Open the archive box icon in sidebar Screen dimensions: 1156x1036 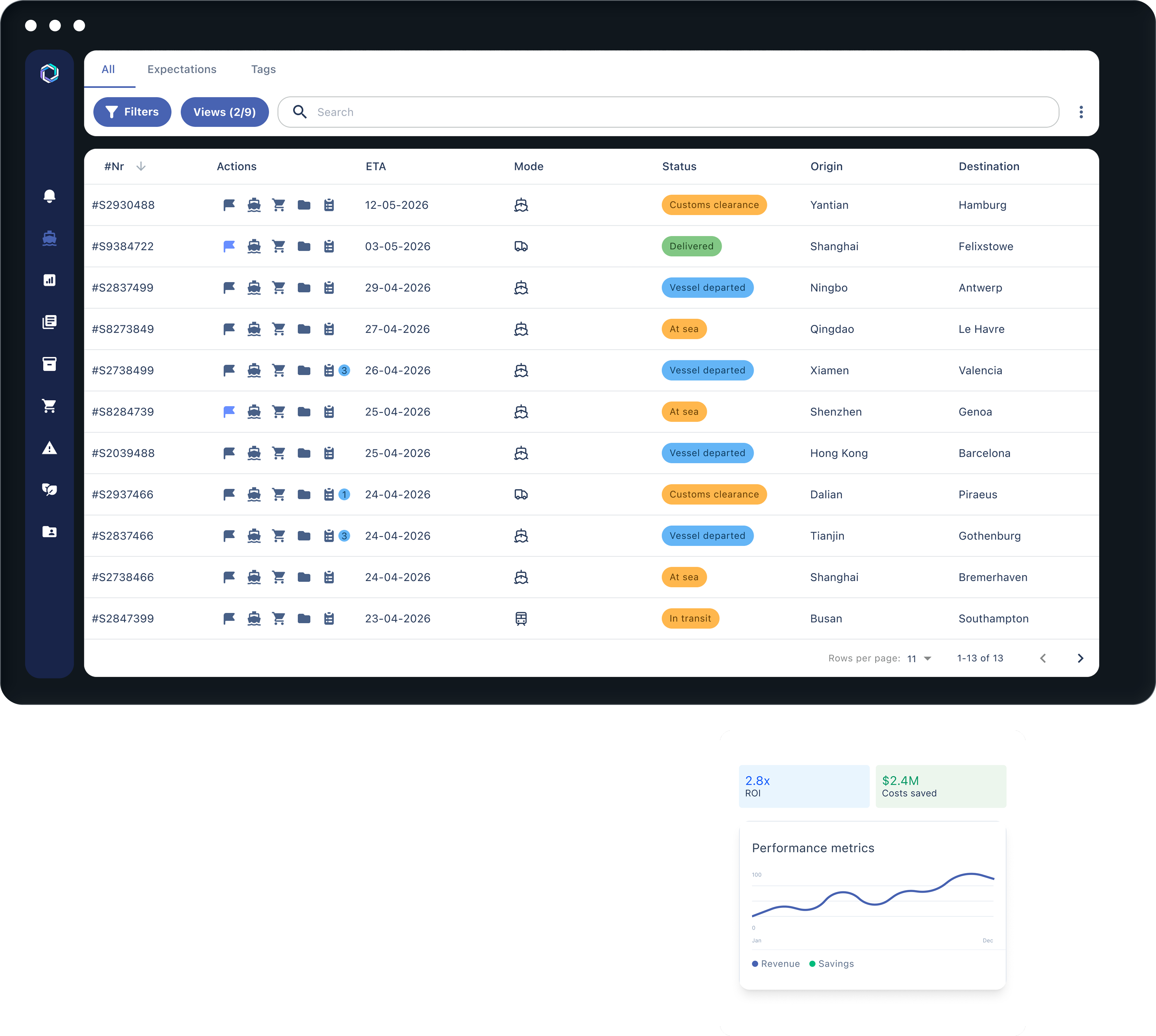click(x=50, y=364)
